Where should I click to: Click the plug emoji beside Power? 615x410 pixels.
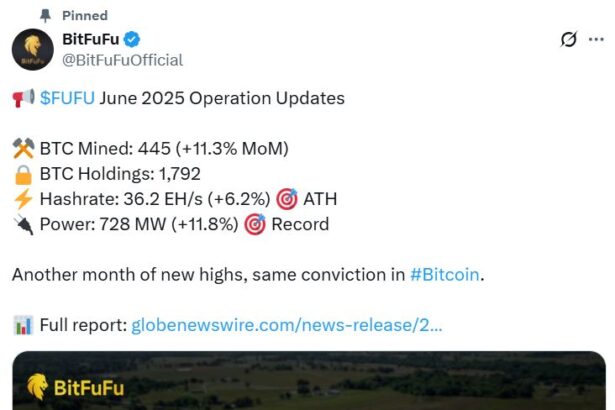[x=23, y=224]
